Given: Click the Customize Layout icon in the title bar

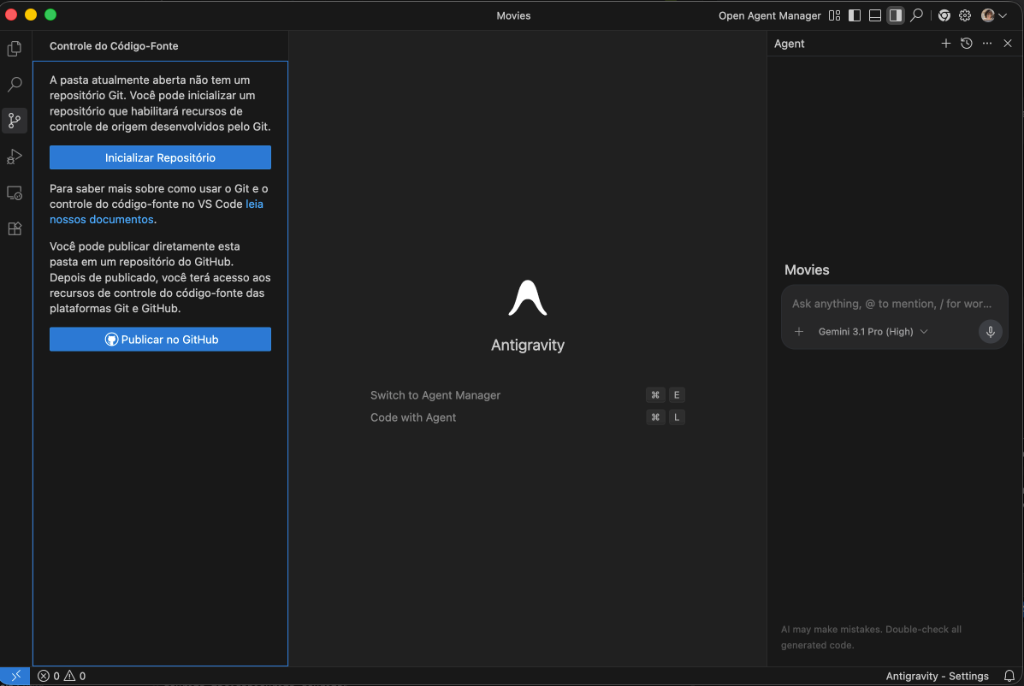Looking at the screenshot, I should [x=835, y=16].
